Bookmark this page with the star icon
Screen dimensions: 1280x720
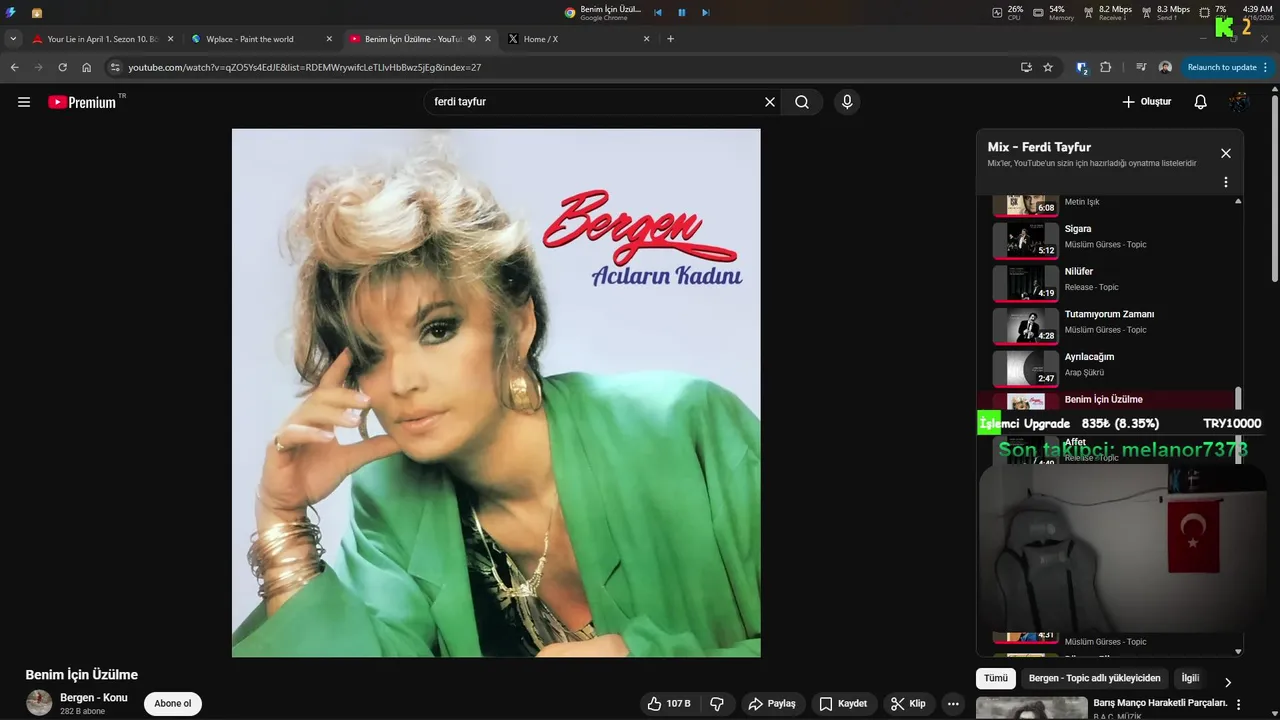point(1048,67)
